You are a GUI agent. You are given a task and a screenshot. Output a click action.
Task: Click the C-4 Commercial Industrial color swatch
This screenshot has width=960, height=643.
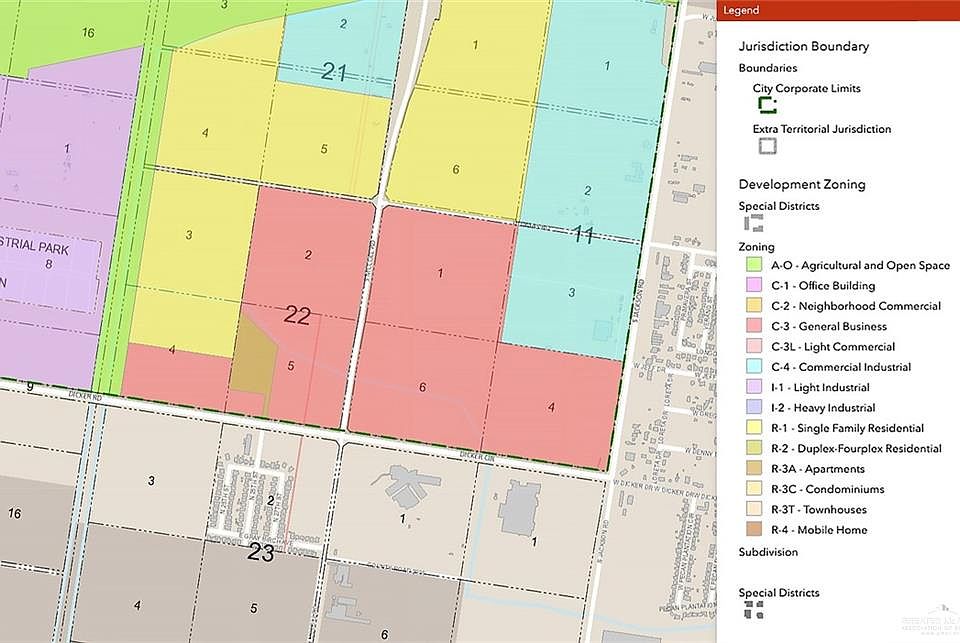coord(755,367)
